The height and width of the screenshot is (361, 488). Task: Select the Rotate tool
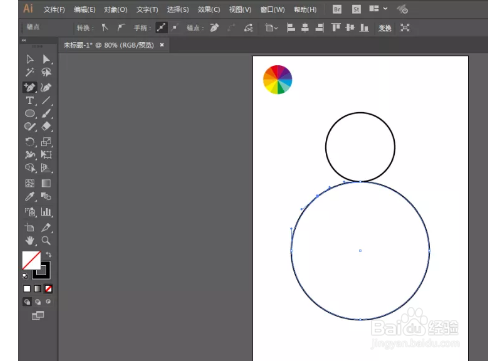tap(30, 142)
